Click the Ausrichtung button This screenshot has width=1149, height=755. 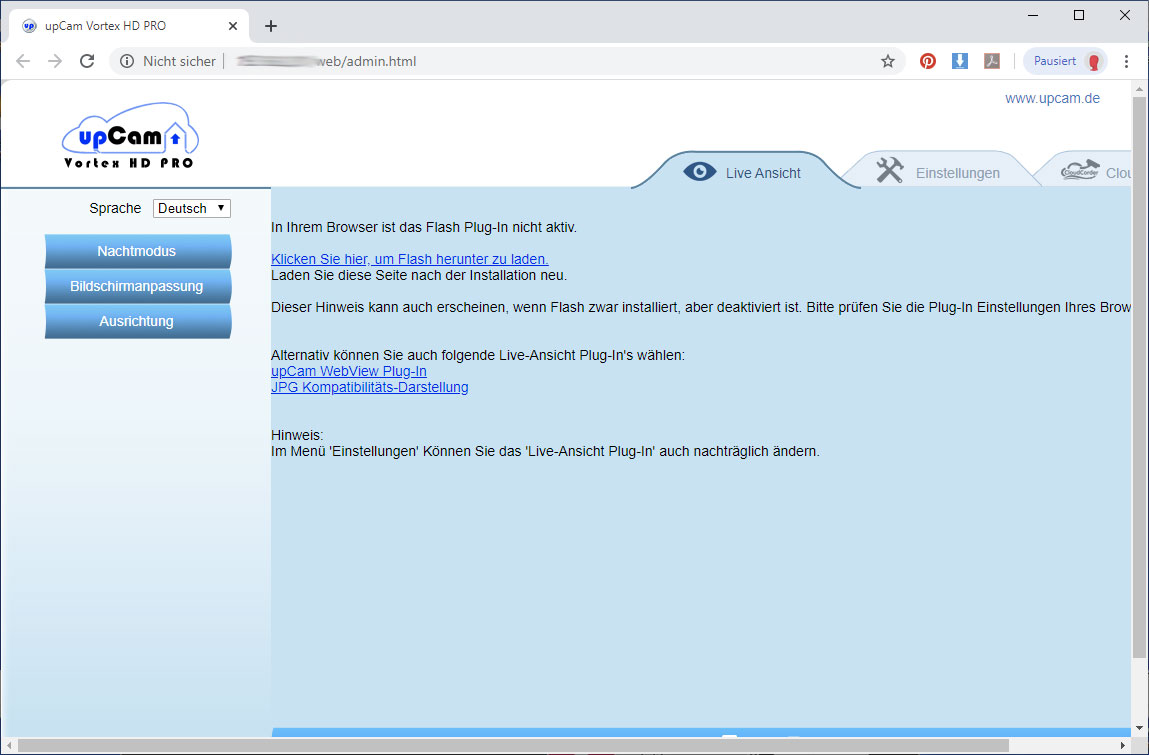click(138, 322)
